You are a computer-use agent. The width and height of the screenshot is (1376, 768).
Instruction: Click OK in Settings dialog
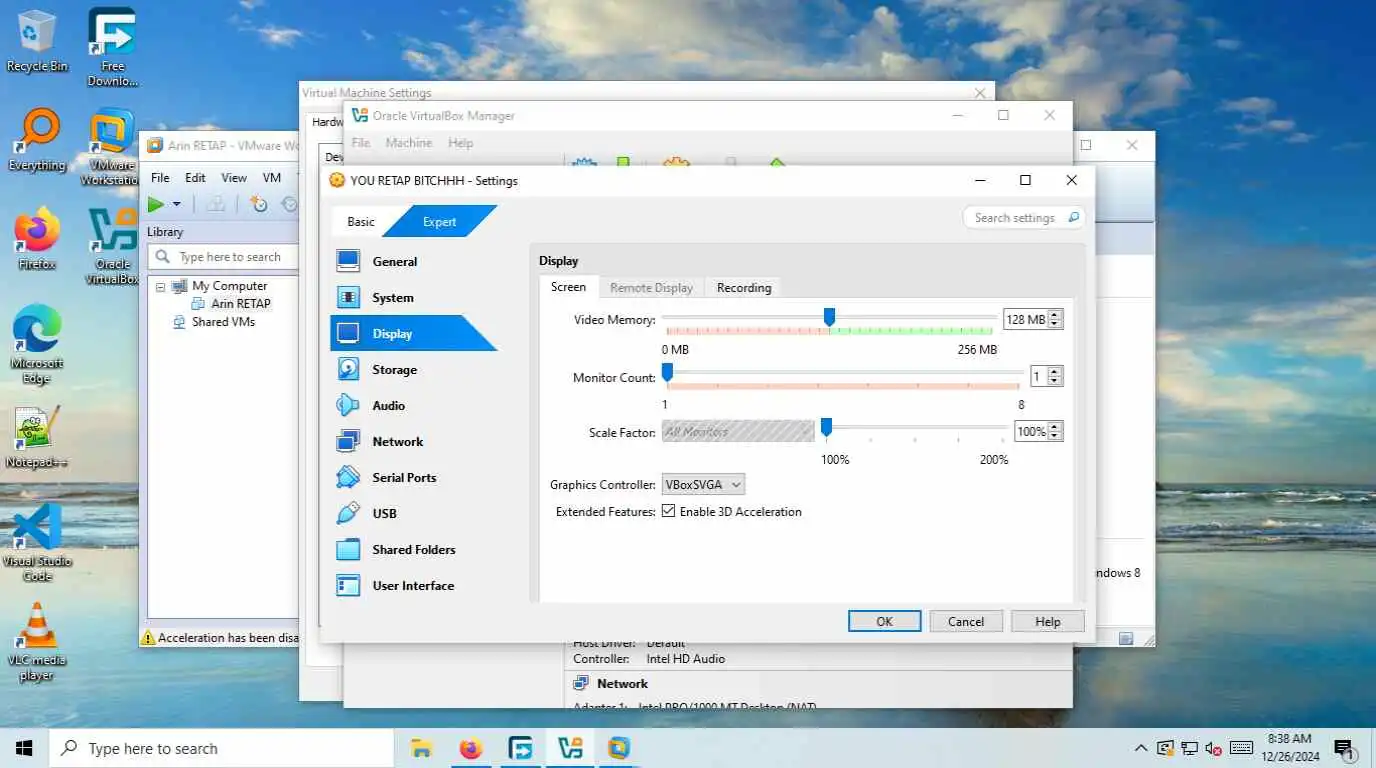[x=884, y=621]
